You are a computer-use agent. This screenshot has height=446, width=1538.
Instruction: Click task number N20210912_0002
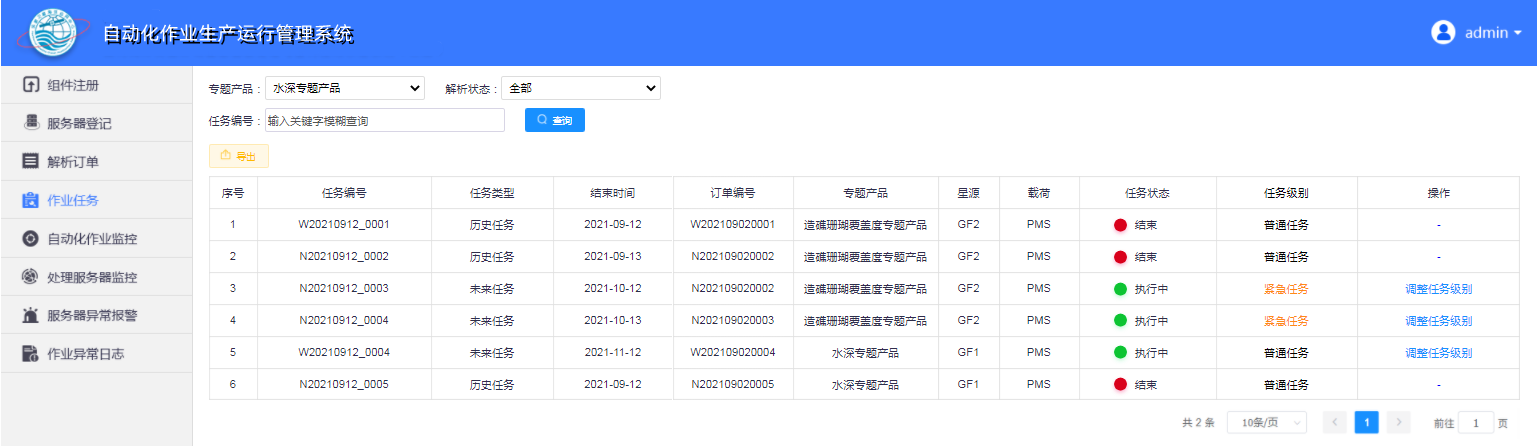(344, 256)
